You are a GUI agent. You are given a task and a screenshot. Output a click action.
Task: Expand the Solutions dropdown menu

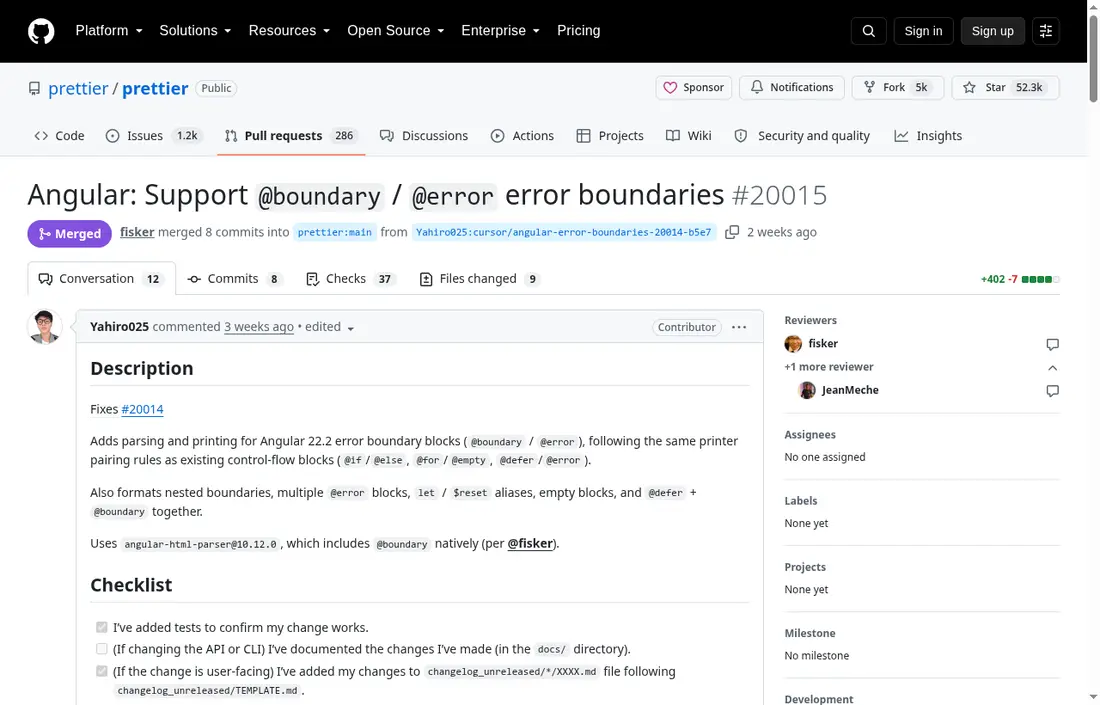[x=196, y=31]
